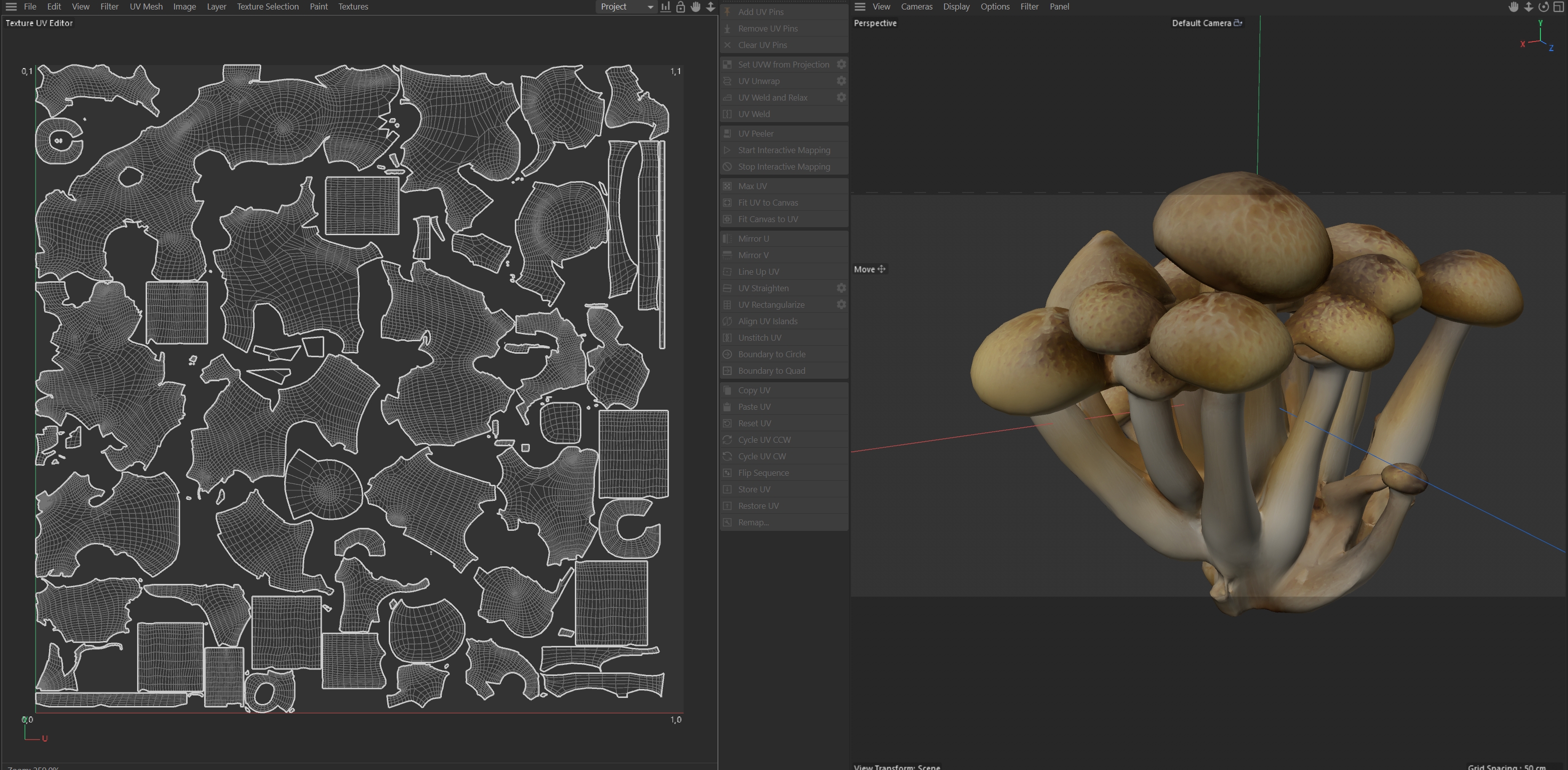The height and width of the screenshot is (770, 1568).
Task: Open the UV Mesh menu
Action: [146, 7]
